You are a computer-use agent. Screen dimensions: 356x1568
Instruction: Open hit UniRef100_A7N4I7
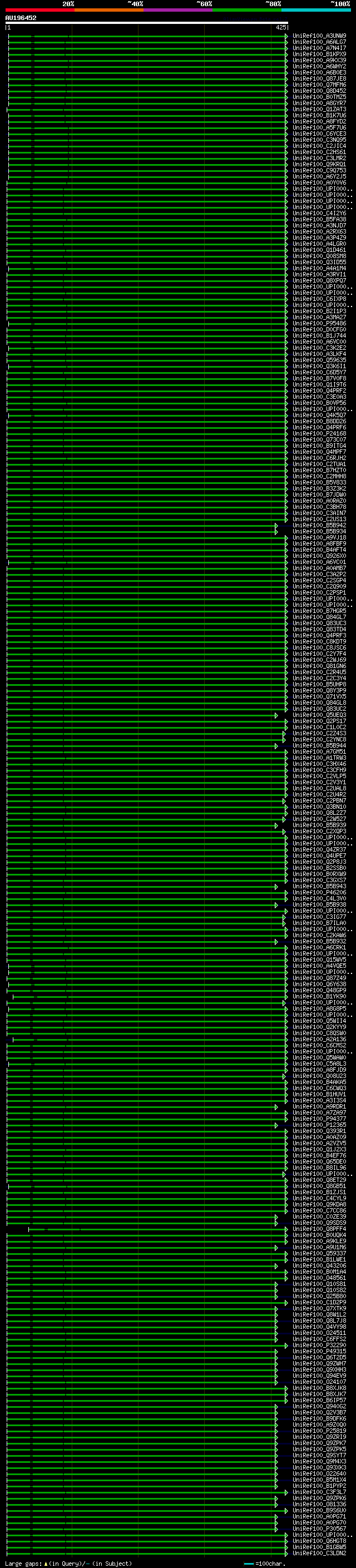pyautogui.click(x=319, y=48)
